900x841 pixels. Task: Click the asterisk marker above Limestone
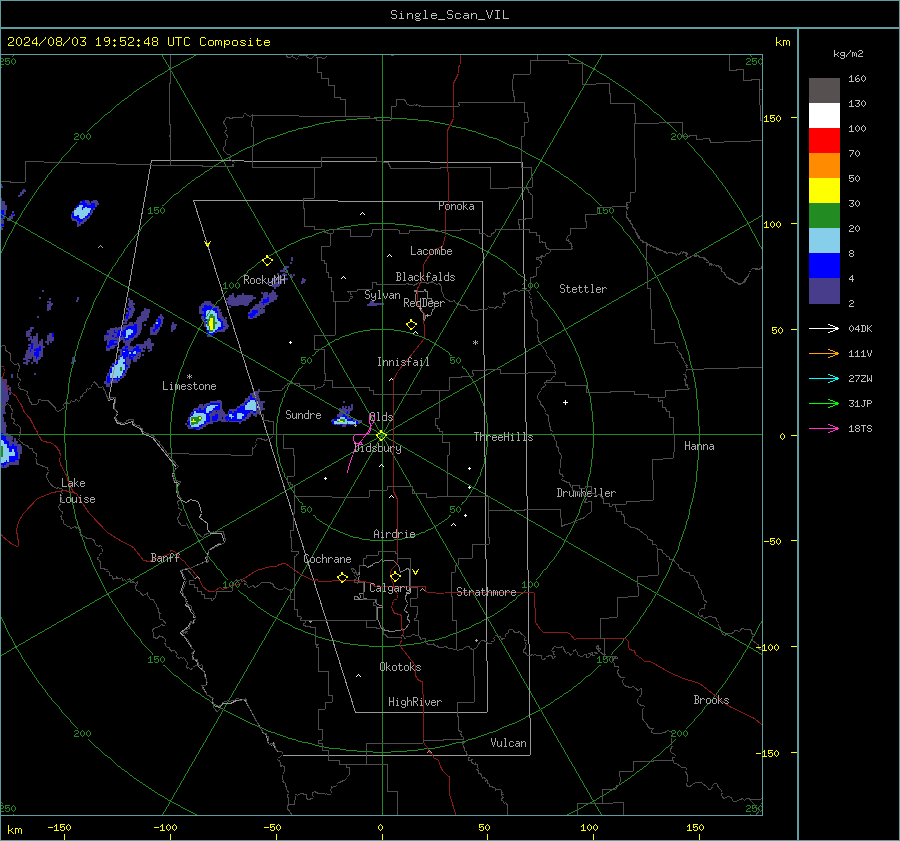tap(189, 377)
